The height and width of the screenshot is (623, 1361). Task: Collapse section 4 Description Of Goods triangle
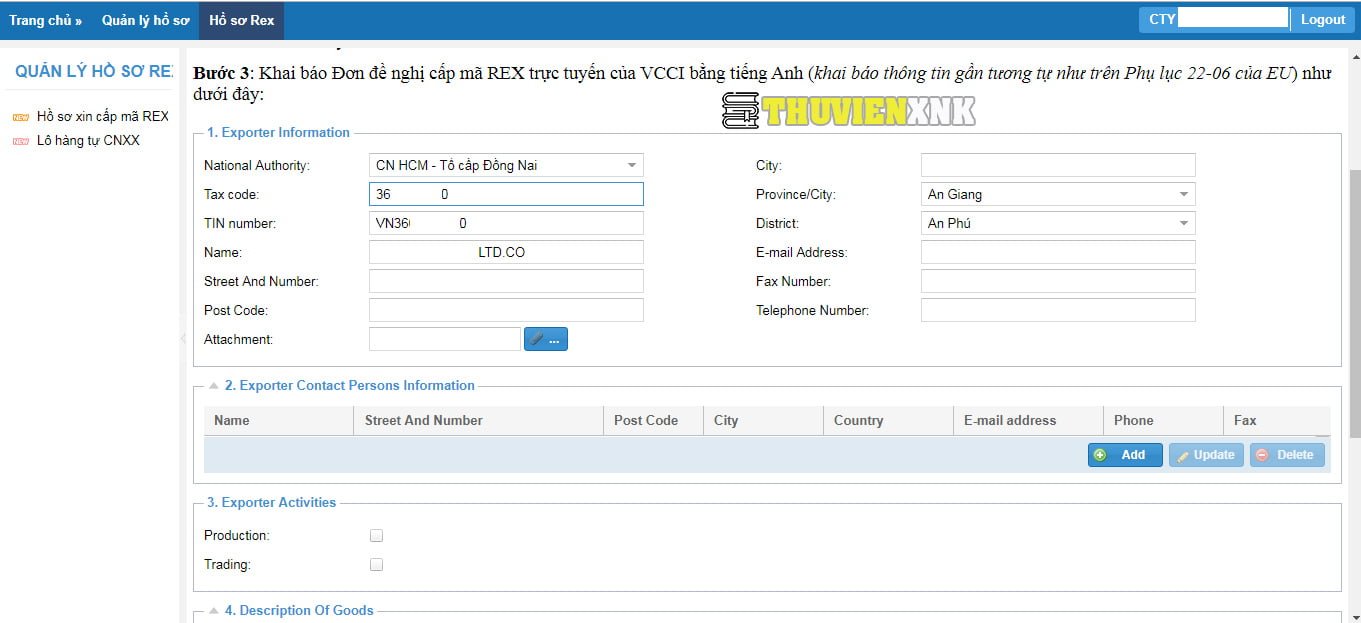213,610
